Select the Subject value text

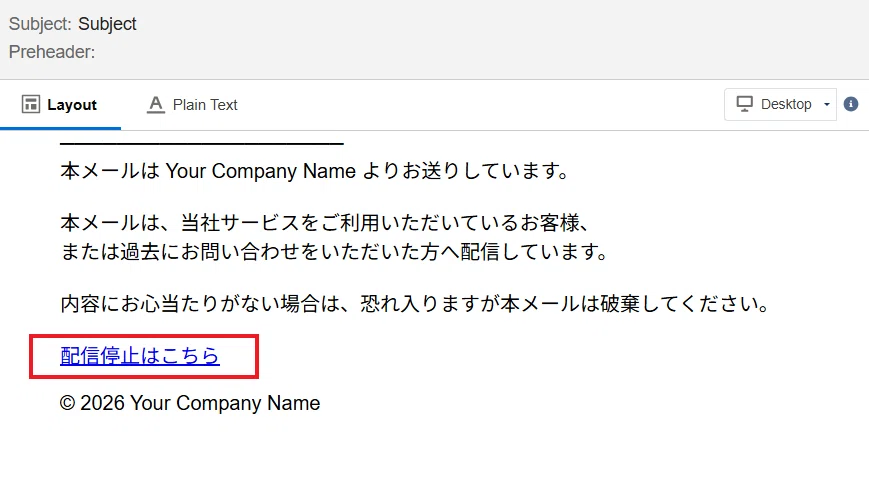coord(107,24)
